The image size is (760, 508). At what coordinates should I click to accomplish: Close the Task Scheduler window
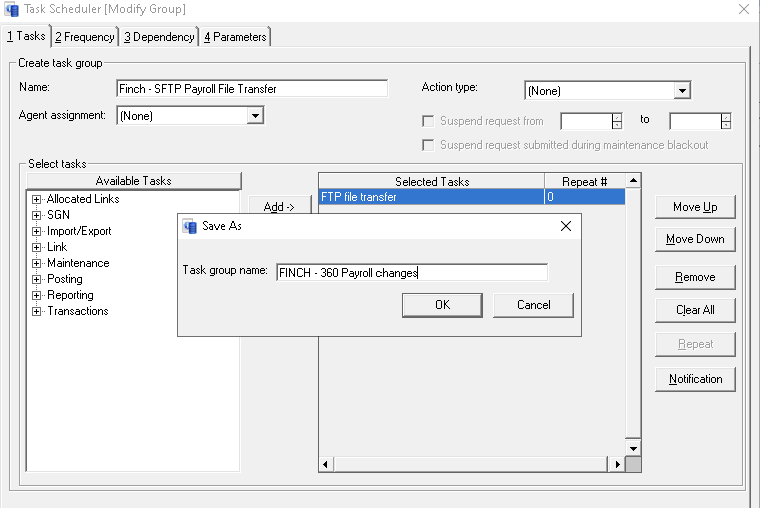pyautogui.click(x=744, y=9)
